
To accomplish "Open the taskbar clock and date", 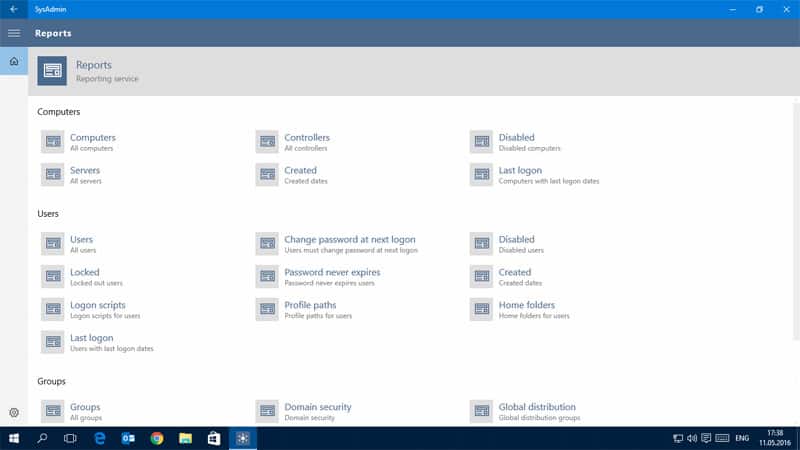I will coord(774,438).
